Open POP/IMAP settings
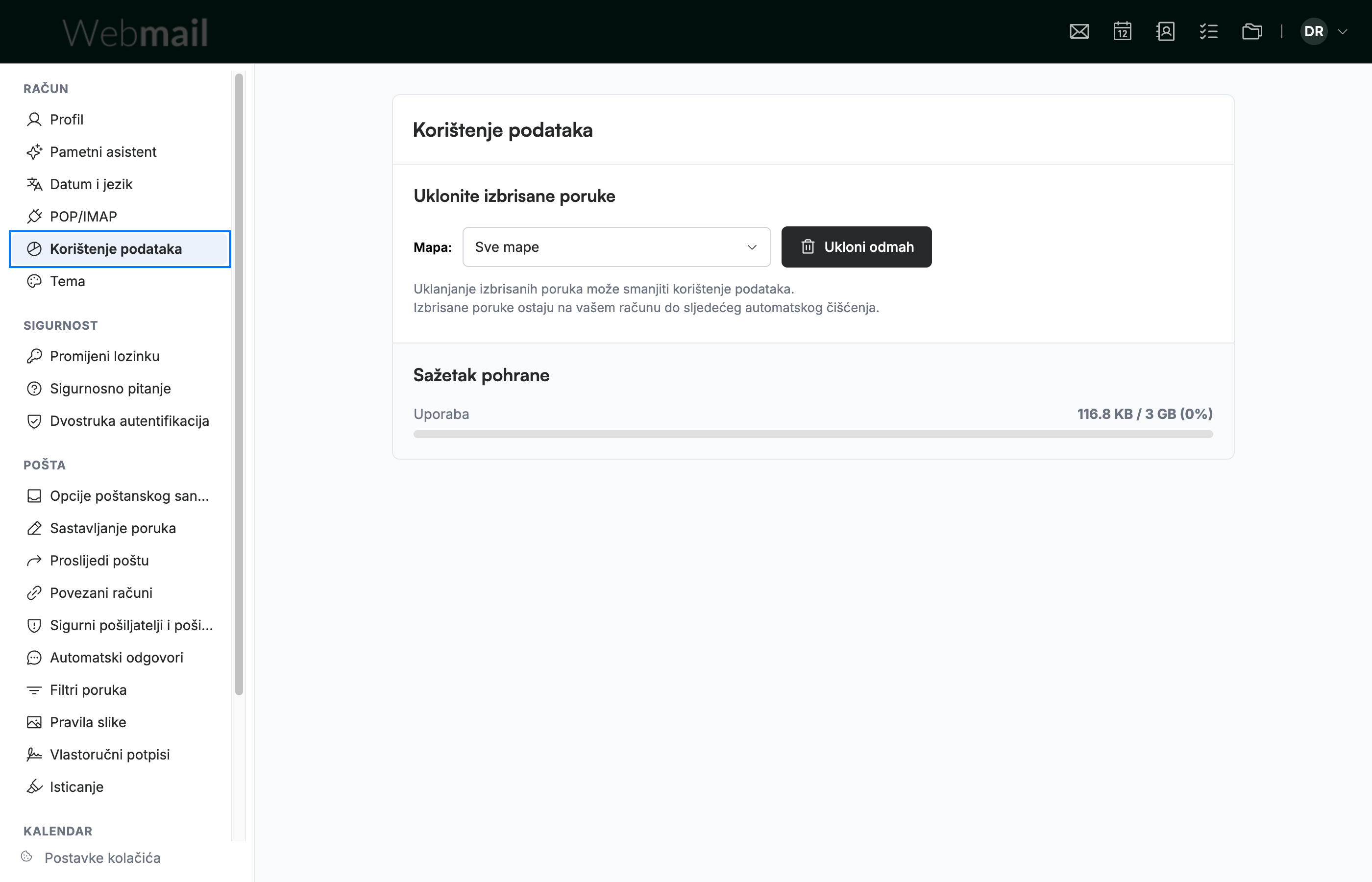1372x882 pixels. click(120, 217)
